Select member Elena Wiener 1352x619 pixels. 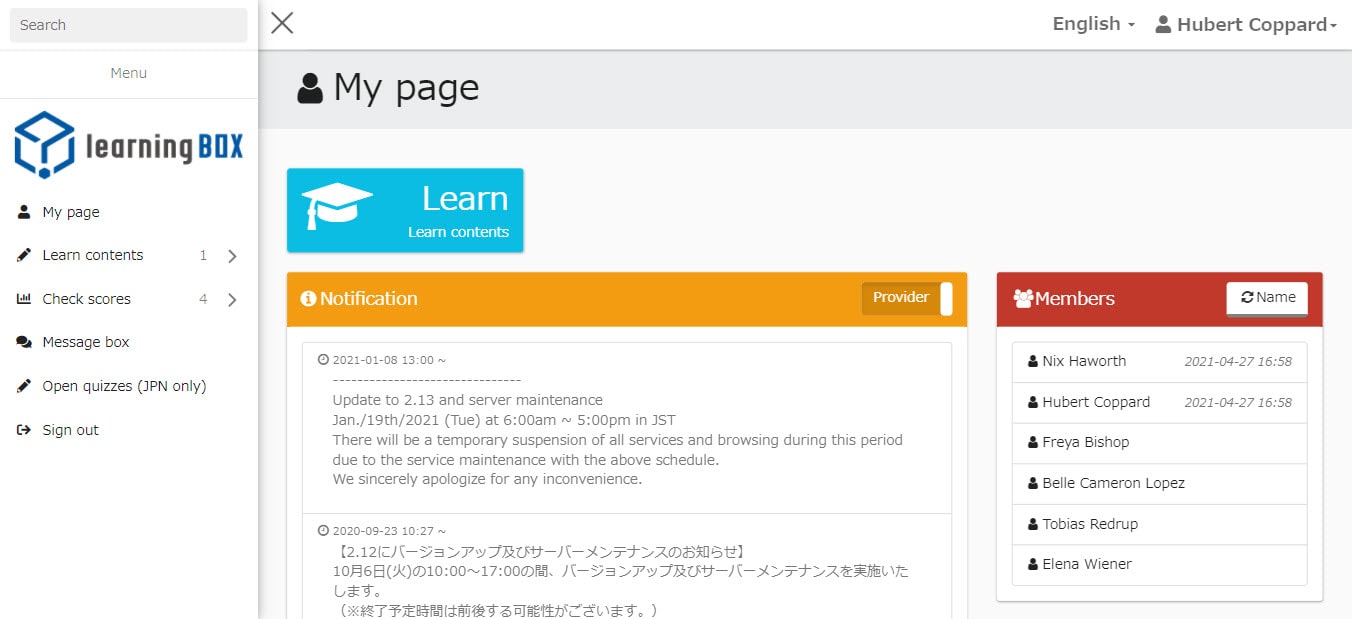click(x=1086, y=564)
